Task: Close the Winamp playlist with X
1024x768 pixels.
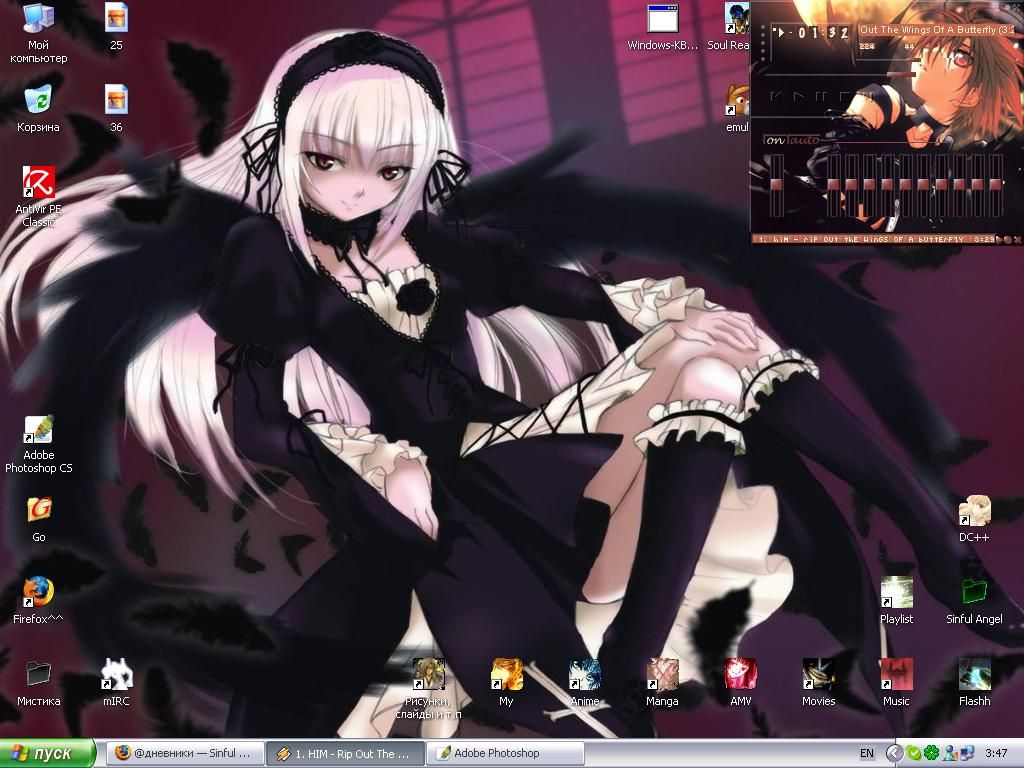Action: coord(1017,240)
